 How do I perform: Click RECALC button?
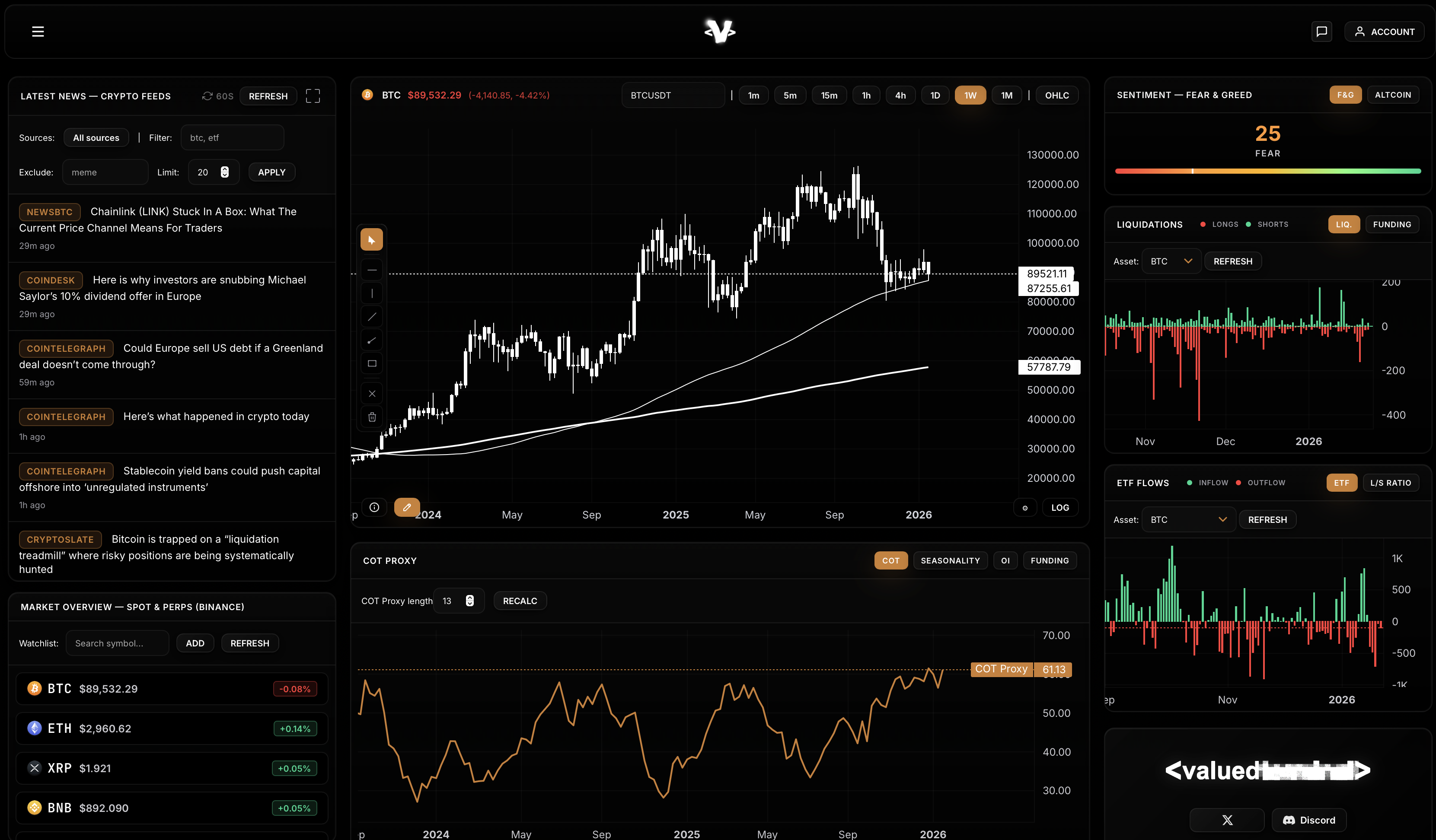pyautogui.click(x=520, y=601)
